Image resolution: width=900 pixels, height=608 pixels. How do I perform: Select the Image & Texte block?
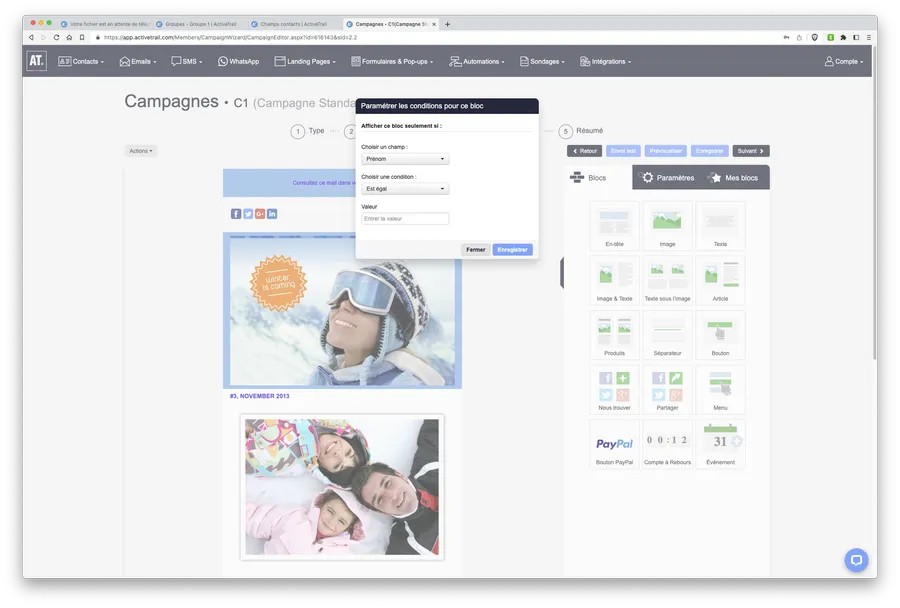[614, 281]
